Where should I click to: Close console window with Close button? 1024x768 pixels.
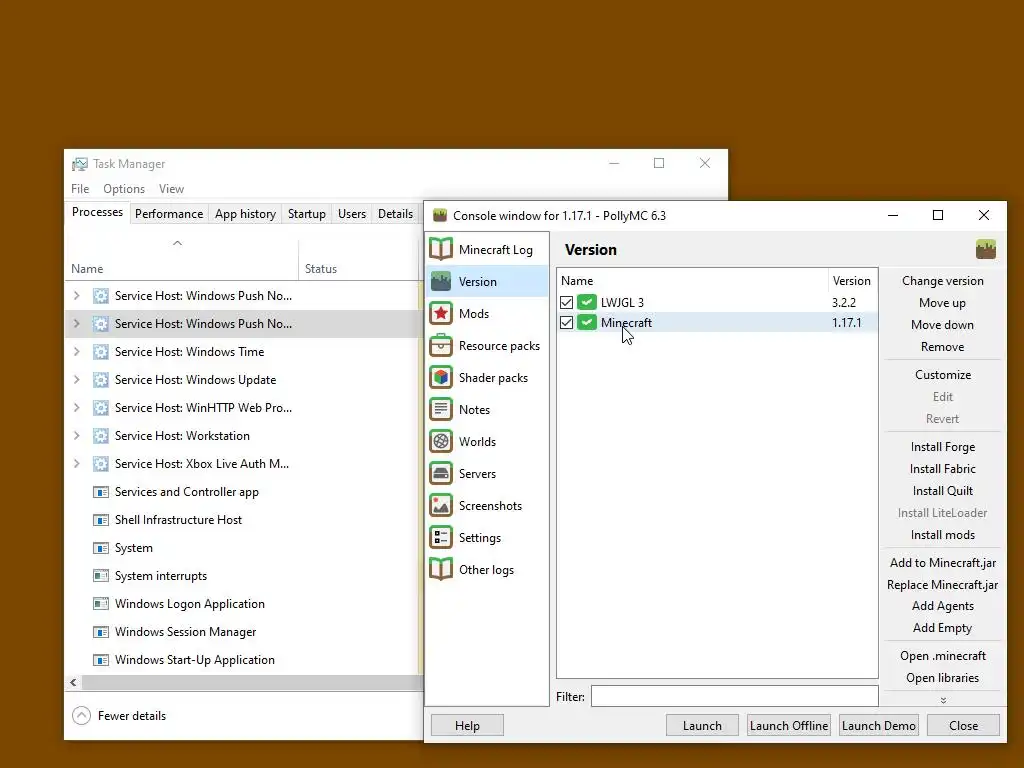[963, 726]
